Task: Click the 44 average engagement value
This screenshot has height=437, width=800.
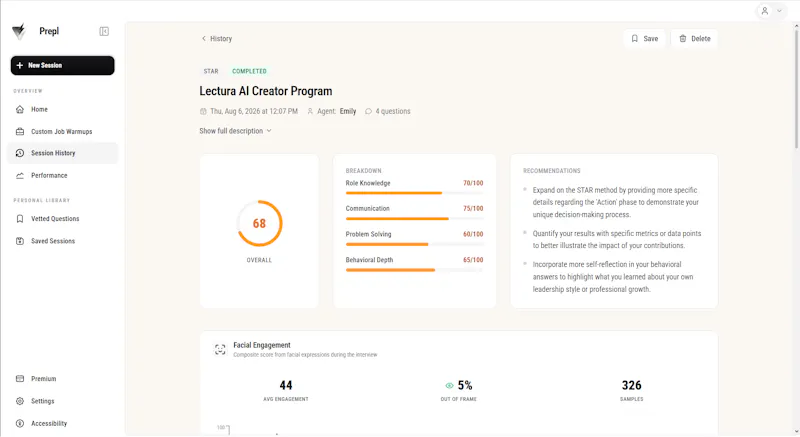Action: click(x=286, y=385)
